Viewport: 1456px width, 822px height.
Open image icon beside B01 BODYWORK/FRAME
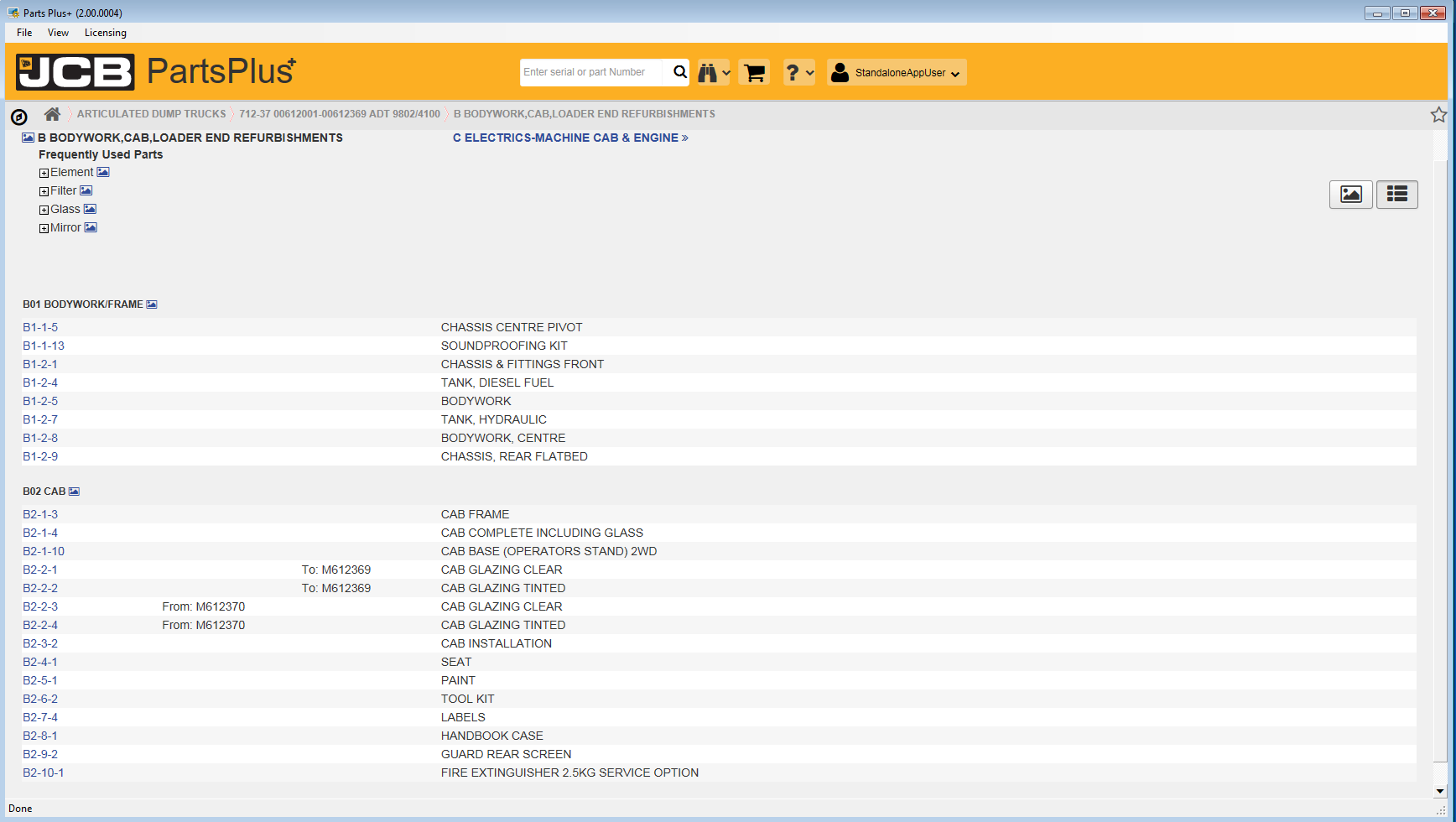152,304
